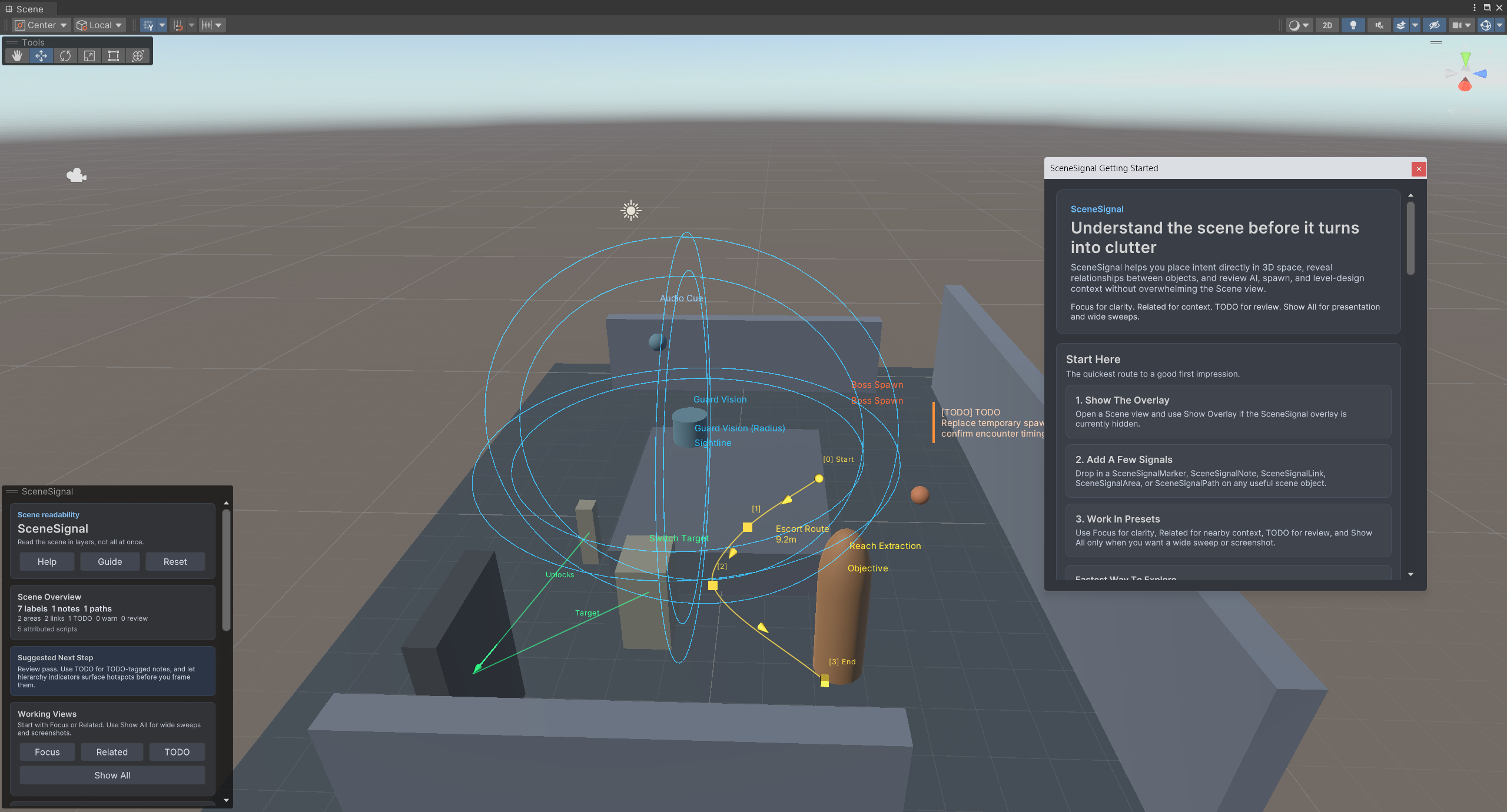This screenshot has height=812, width=1507.
Task: Open the Local handle rotation dropdown
Action: click(99, 25)
